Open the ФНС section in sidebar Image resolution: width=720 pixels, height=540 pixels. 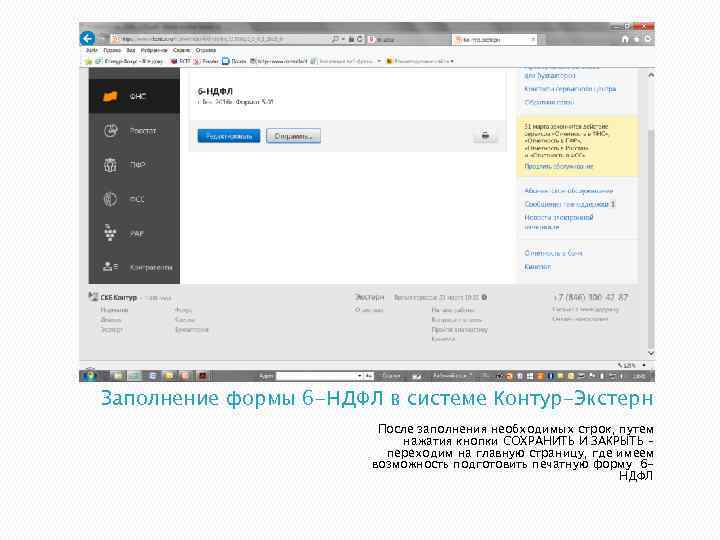(134, 96)
